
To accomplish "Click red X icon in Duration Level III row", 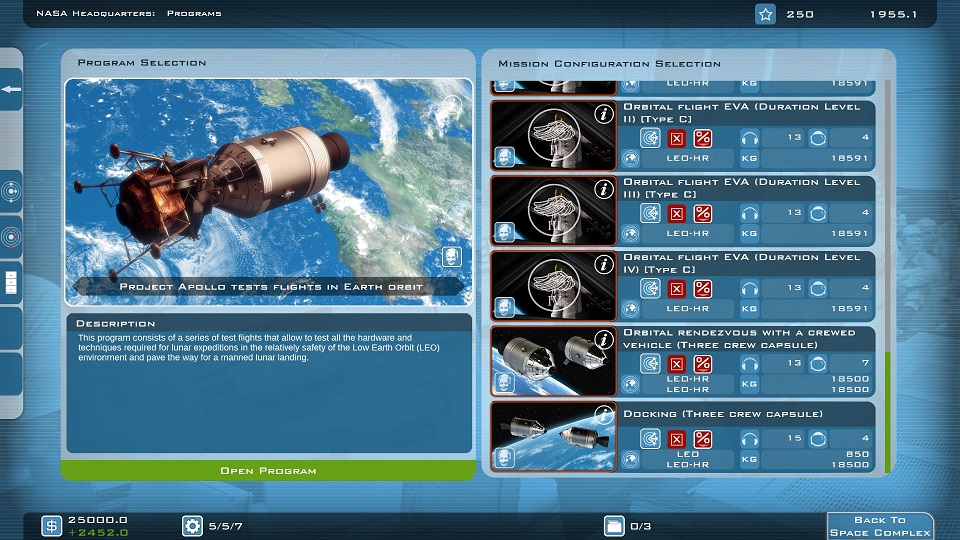I will point(677,214).
